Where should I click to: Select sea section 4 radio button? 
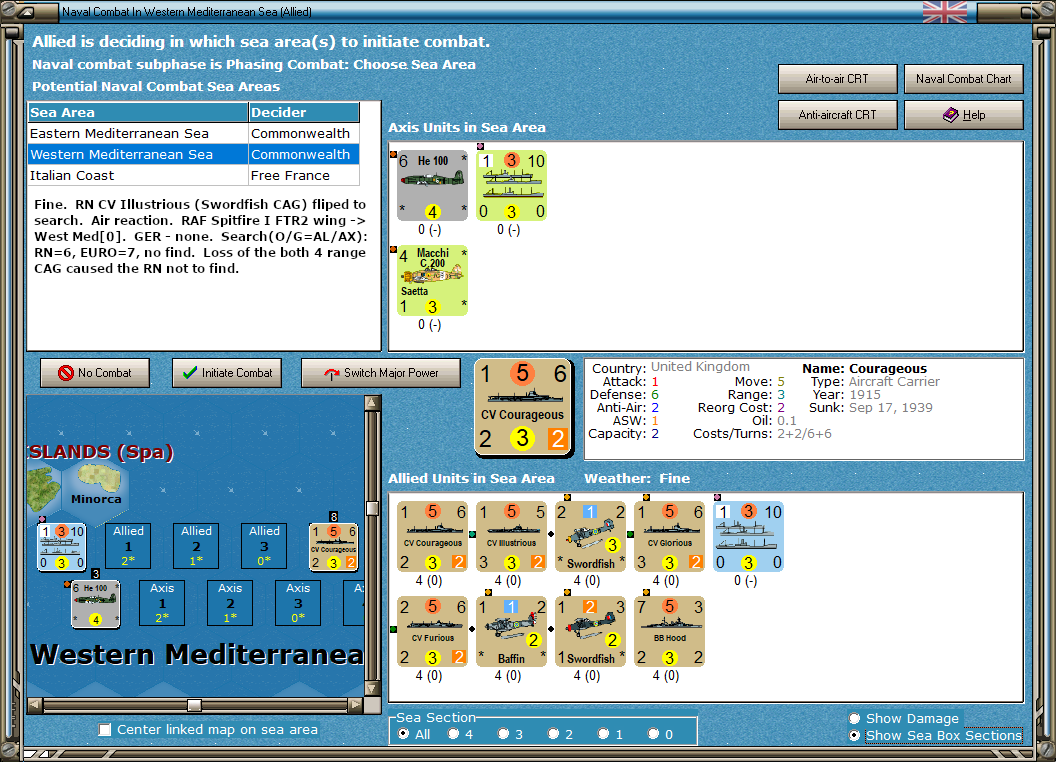point(453,734)
